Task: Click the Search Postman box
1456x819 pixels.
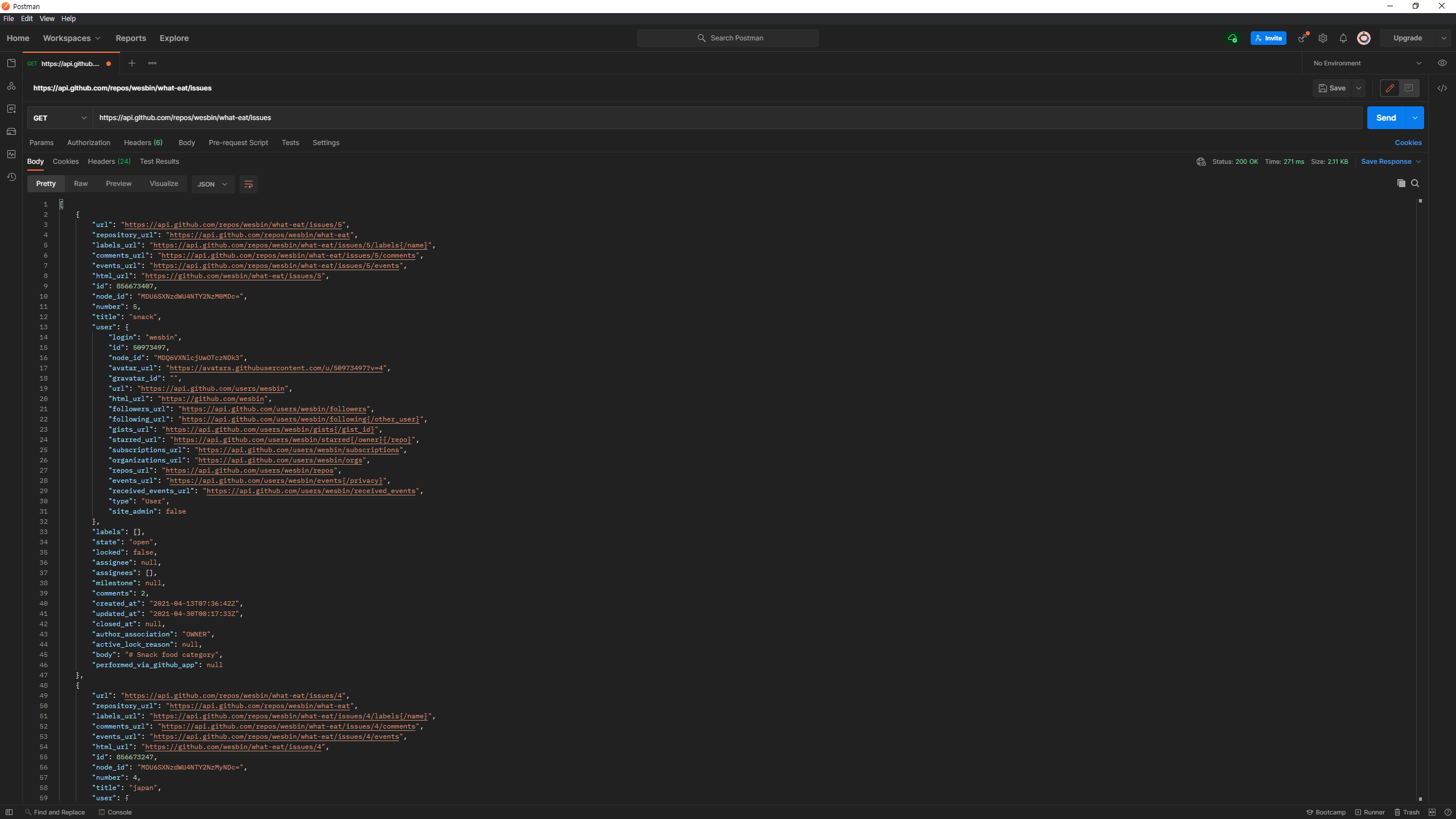Action: 728,38
